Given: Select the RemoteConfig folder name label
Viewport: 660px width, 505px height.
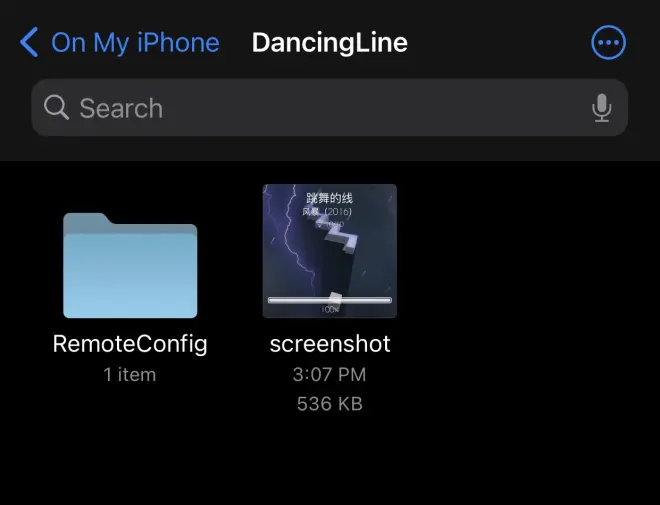Looking at the screenshot, I should coord(130,344).
